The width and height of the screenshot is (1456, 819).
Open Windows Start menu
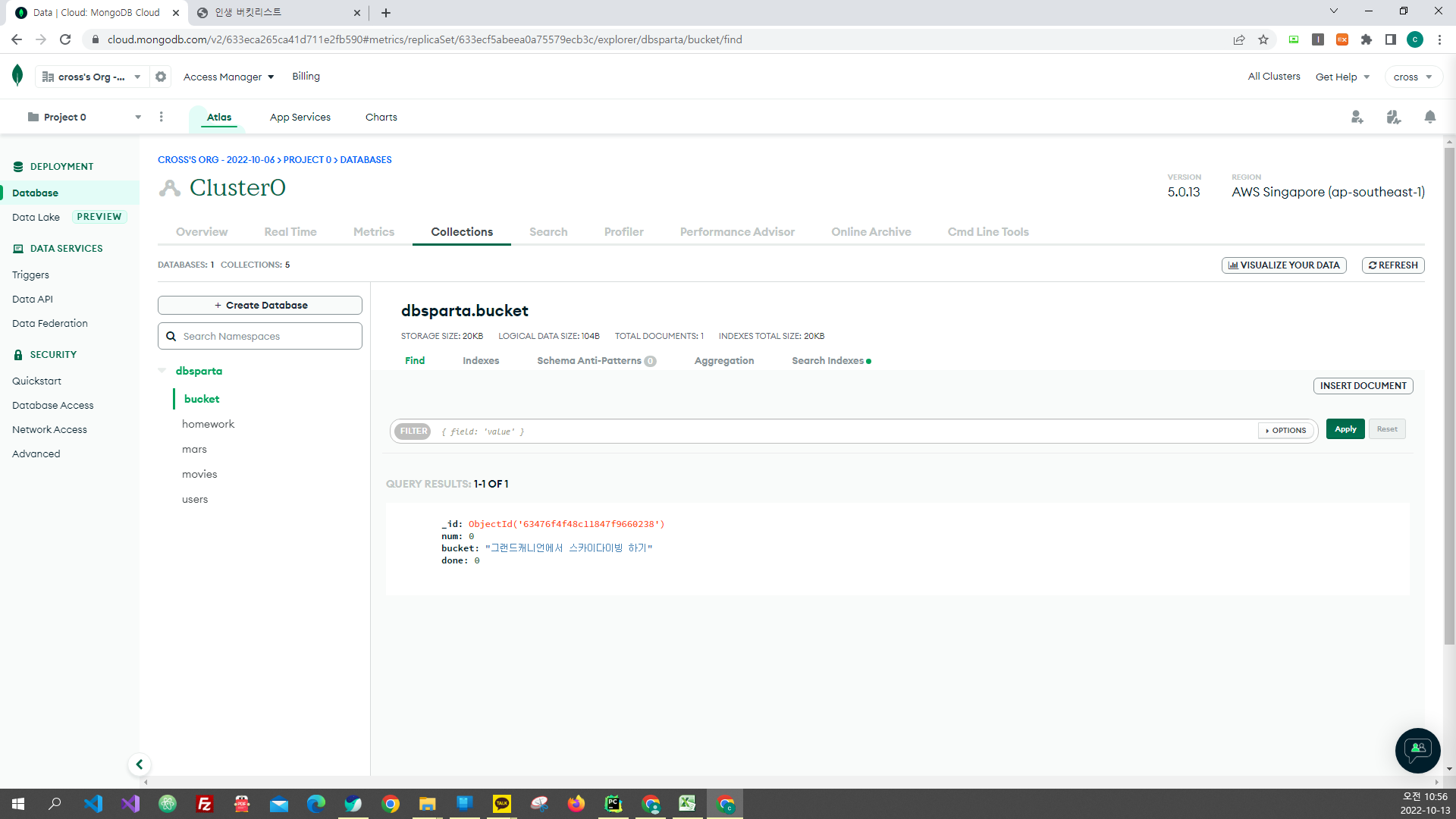[x=18, y=804]
